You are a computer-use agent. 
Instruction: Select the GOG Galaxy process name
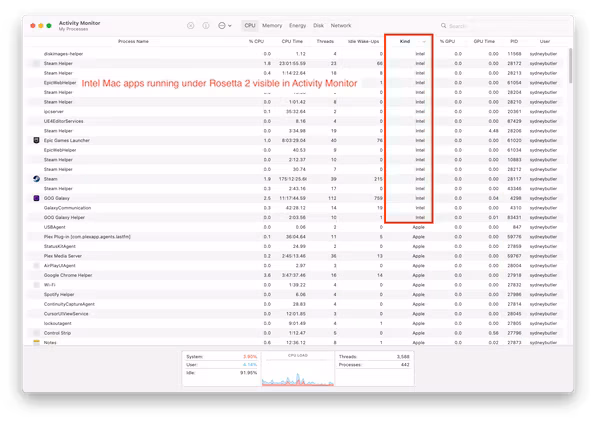57,198
